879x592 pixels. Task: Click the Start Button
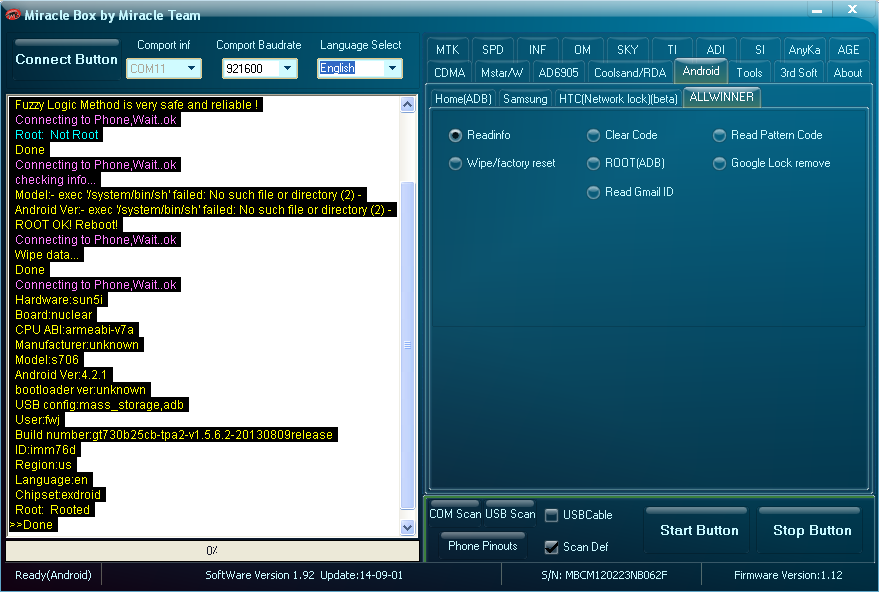click(x=698, y=530)
